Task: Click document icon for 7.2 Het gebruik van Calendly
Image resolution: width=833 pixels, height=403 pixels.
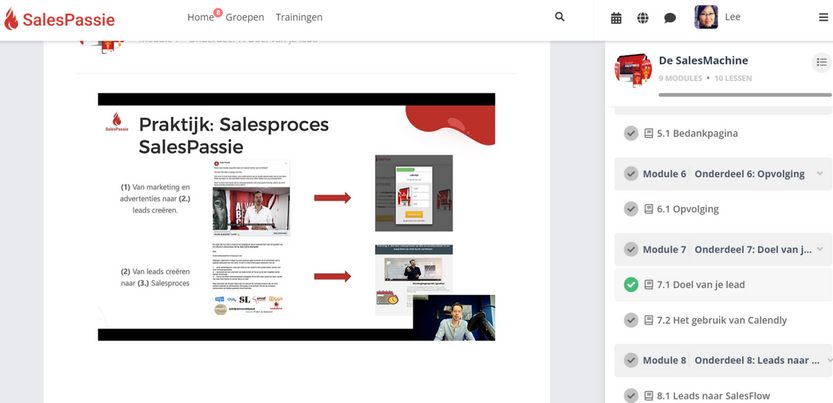Action: 648,320
